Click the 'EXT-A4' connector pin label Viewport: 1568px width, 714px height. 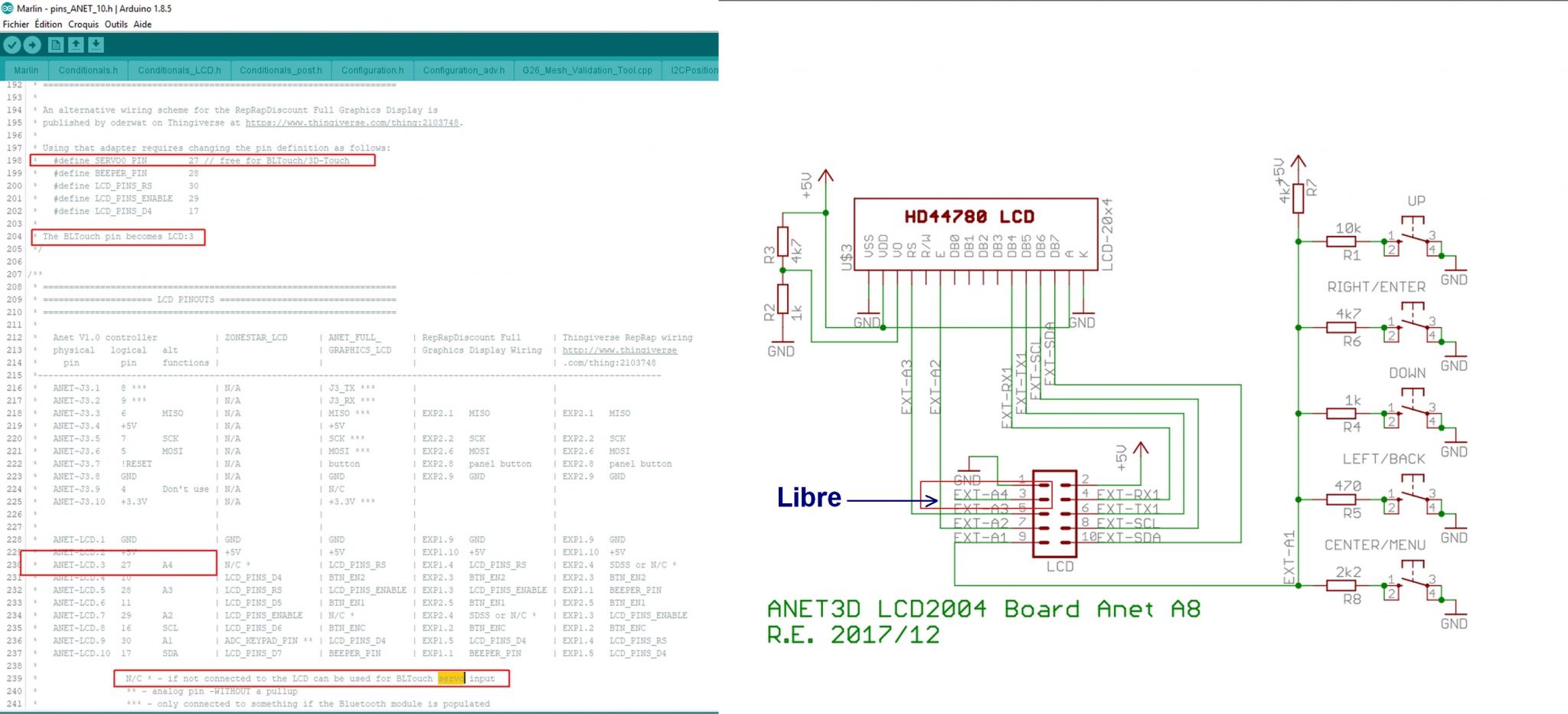point(981,495)
